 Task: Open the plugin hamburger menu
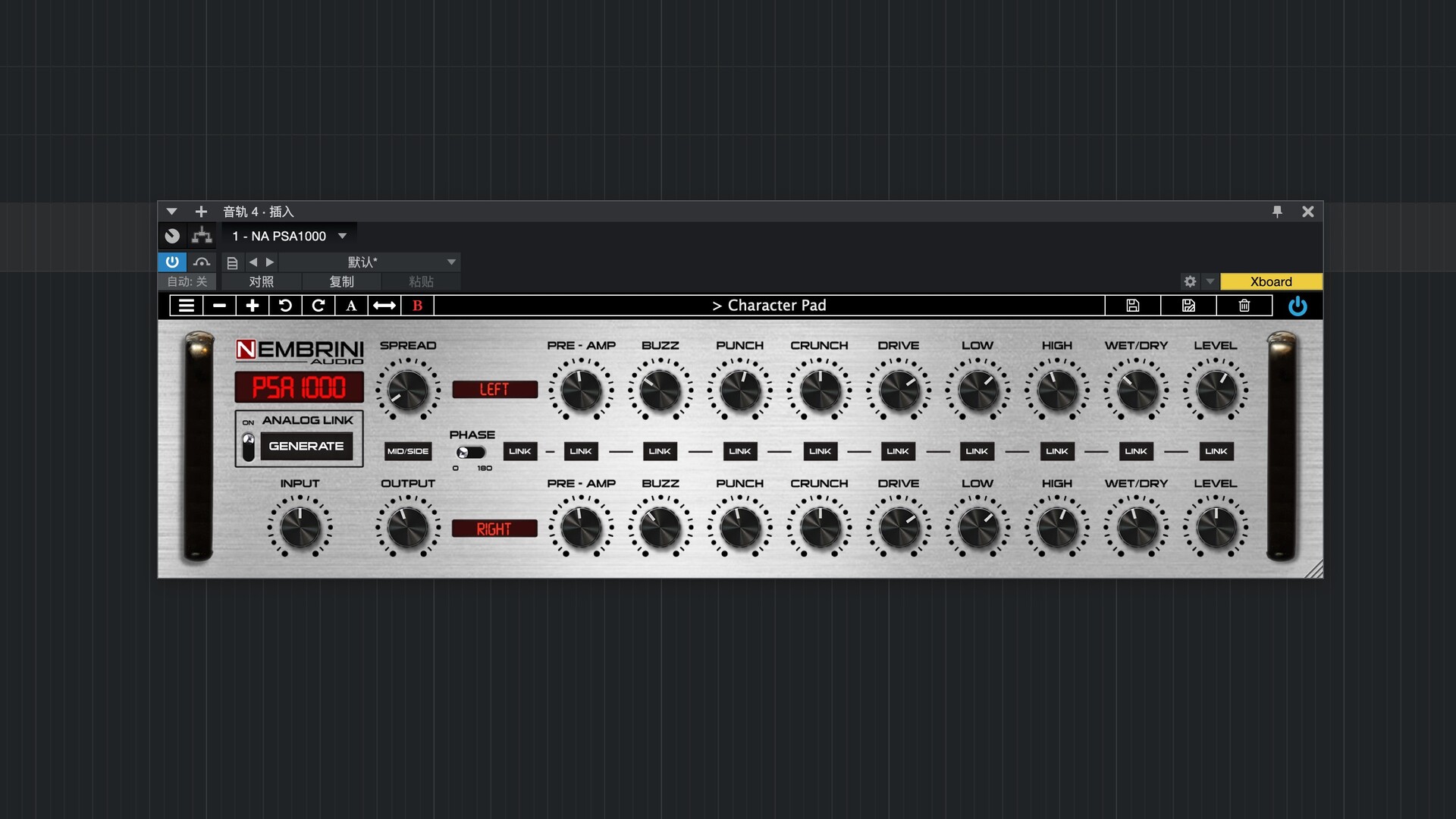tap(186, 306)
